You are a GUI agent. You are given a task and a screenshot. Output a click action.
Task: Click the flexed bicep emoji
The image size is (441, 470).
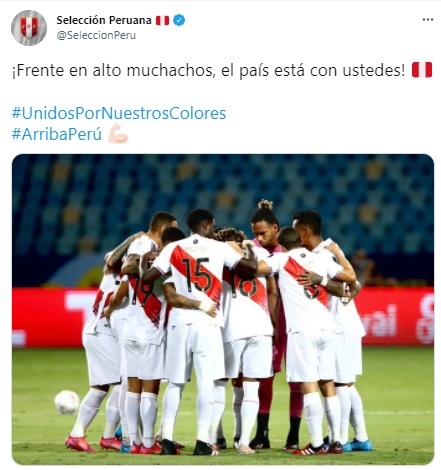click(x=118, y=134)
